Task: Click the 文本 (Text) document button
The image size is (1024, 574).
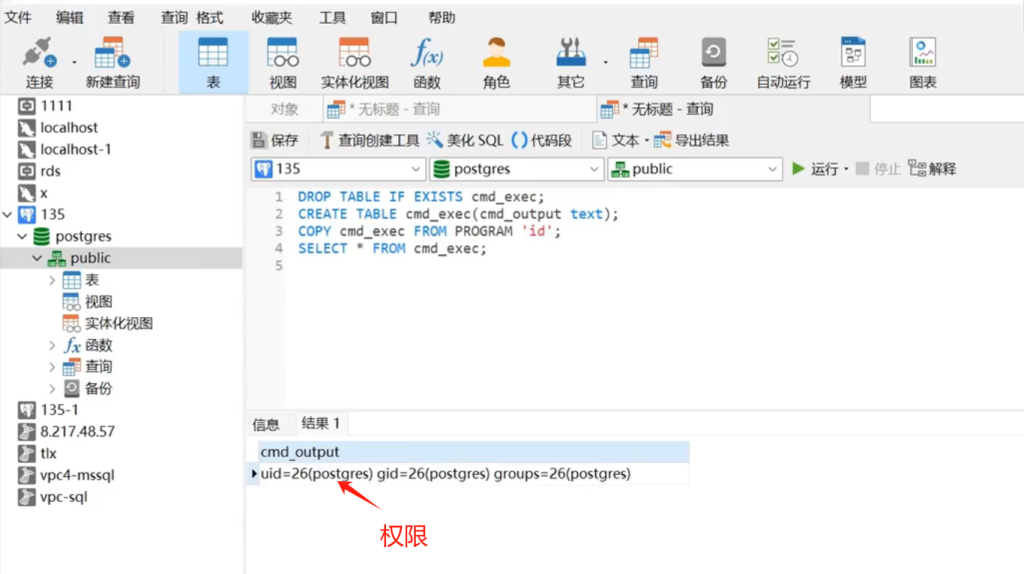Action: [616, 140]
